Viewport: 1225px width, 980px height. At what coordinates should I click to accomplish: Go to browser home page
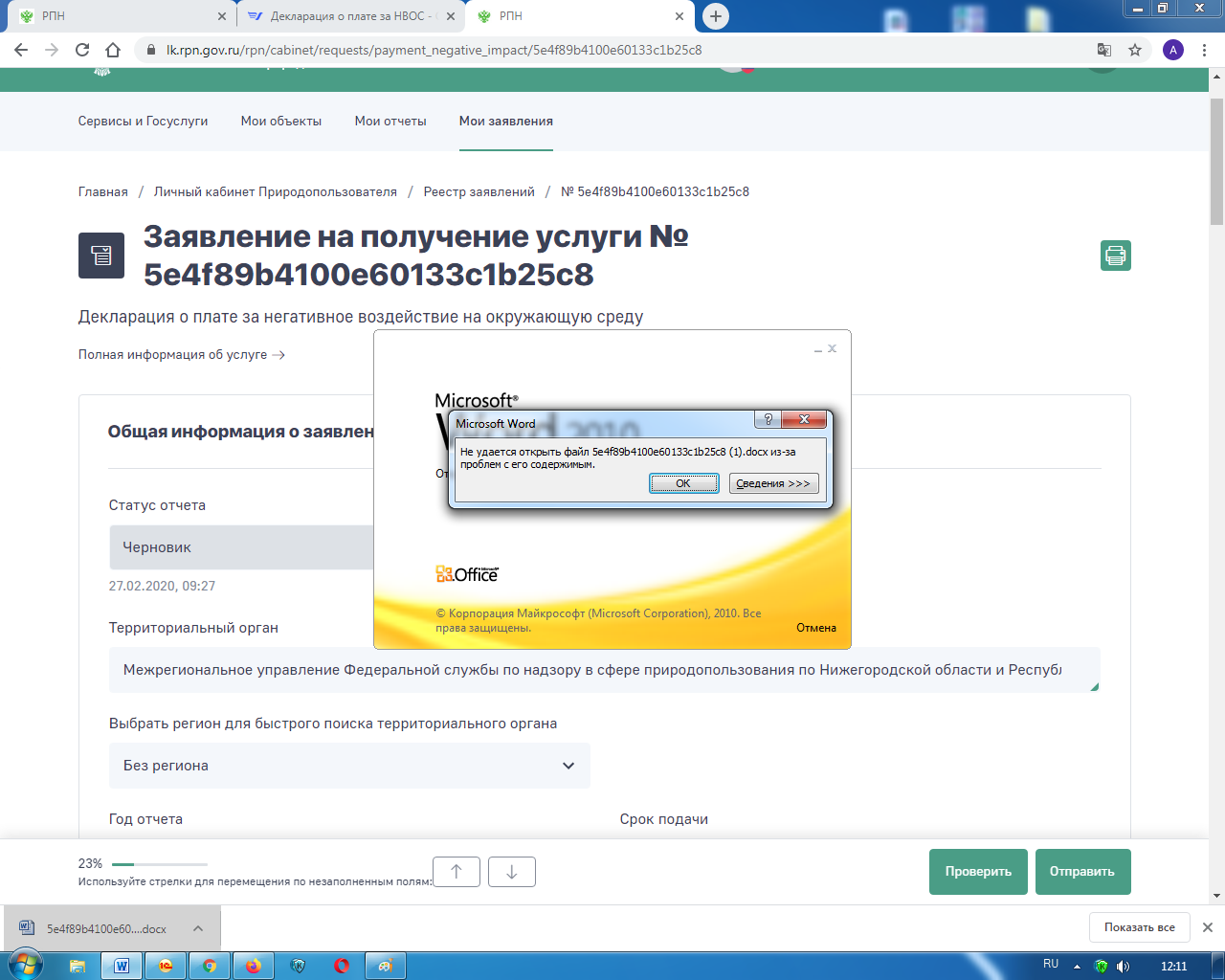(113, 50)
